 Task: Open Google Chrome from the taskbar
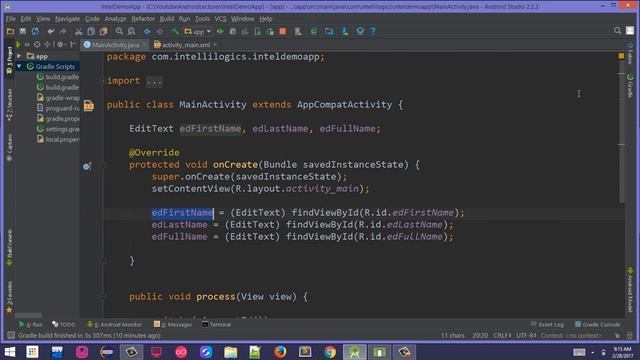click(330, 352)
